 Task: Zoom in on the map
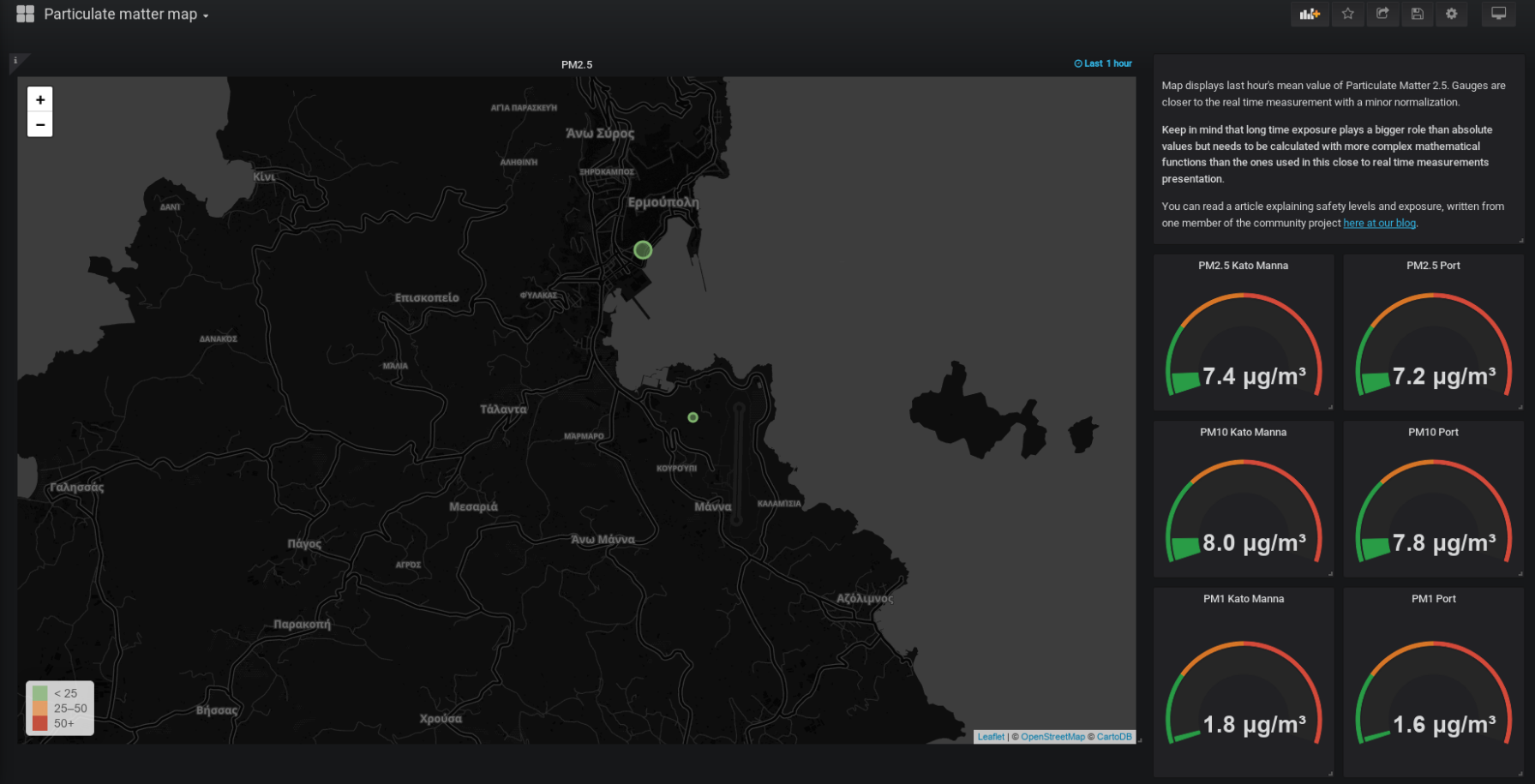[40, 99]
